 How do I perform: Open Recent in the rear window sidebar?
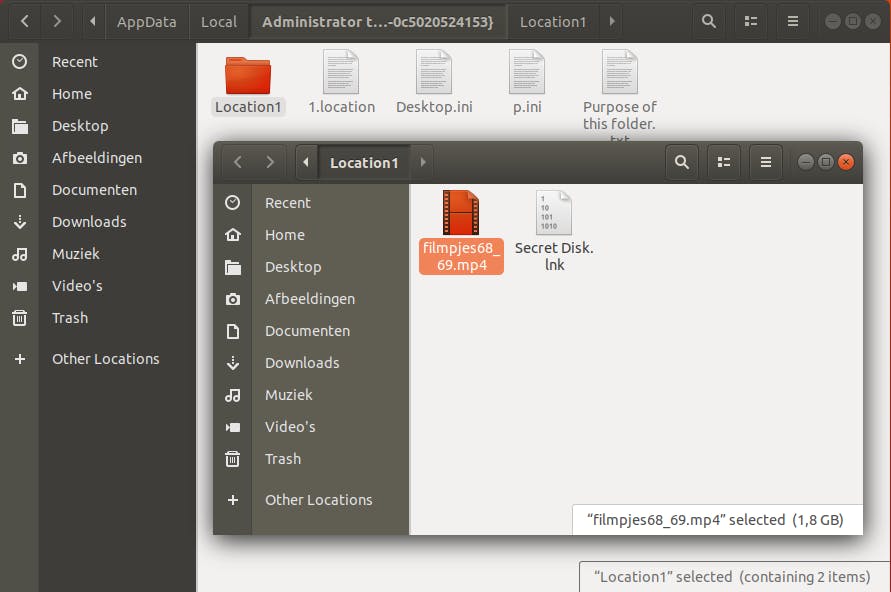(97, 62)
